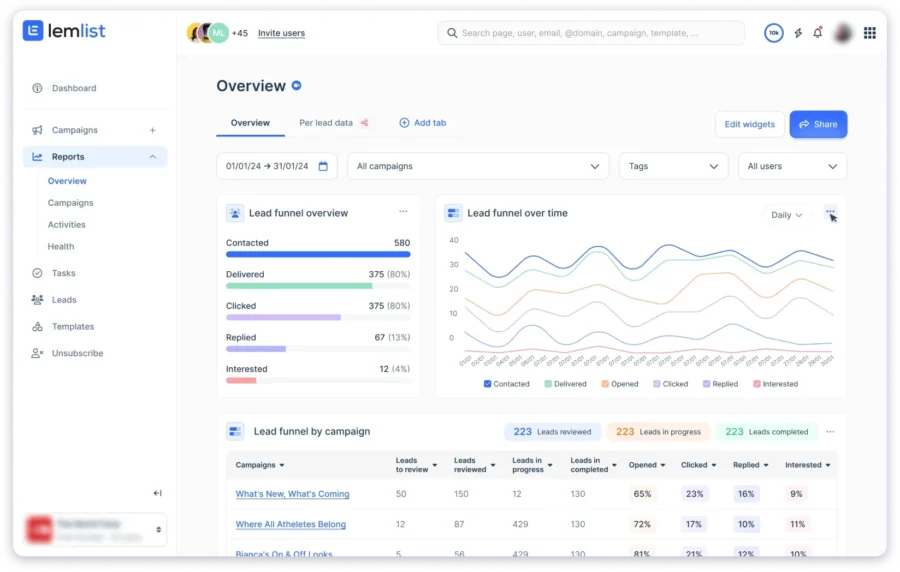Open the Tags filter dropdown
This screenshot has height=572, width=900.
[x=673, y=166]
